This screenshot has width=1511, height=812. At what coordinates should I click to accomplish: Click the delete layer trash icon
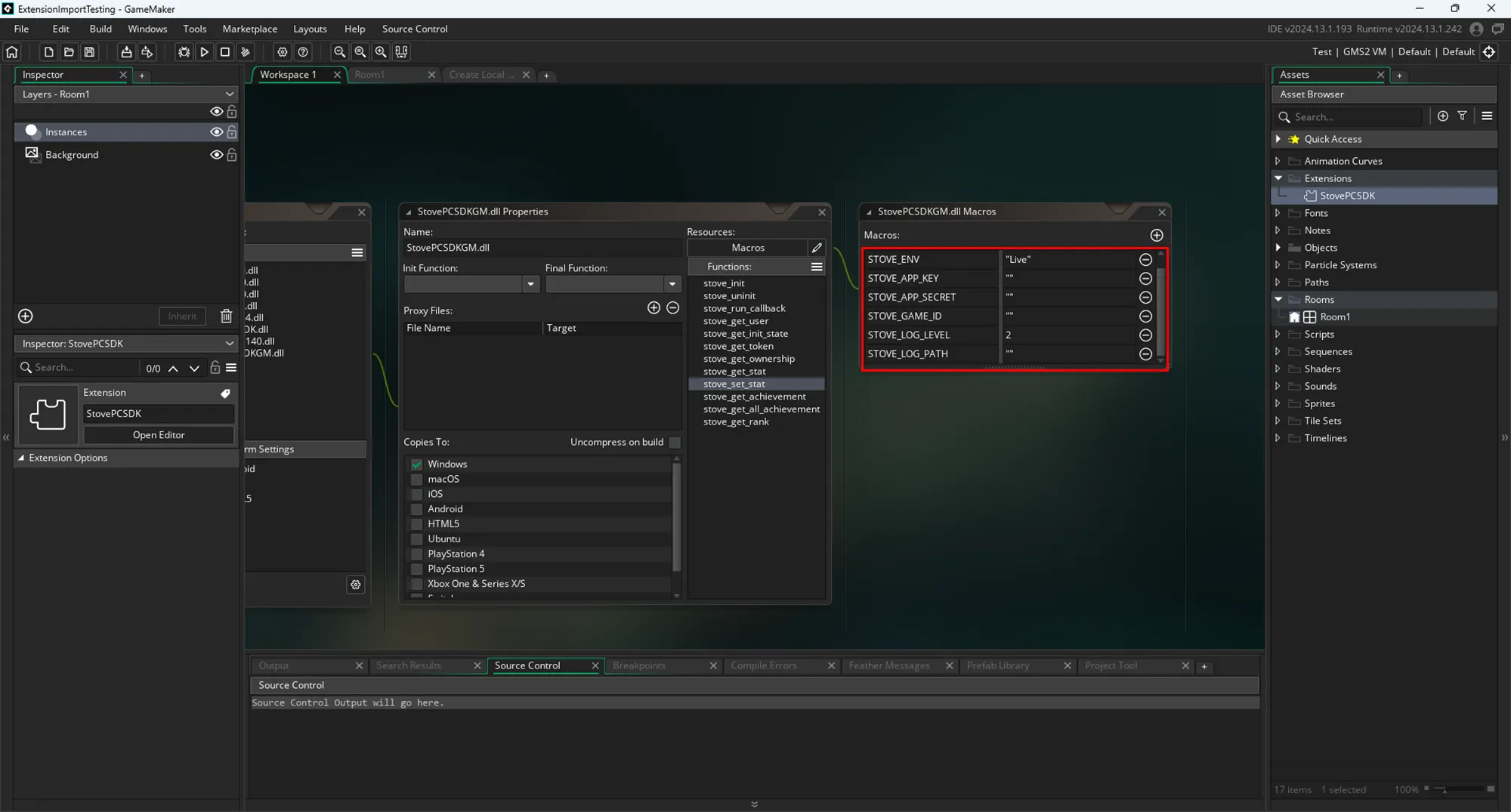[226, 316]
